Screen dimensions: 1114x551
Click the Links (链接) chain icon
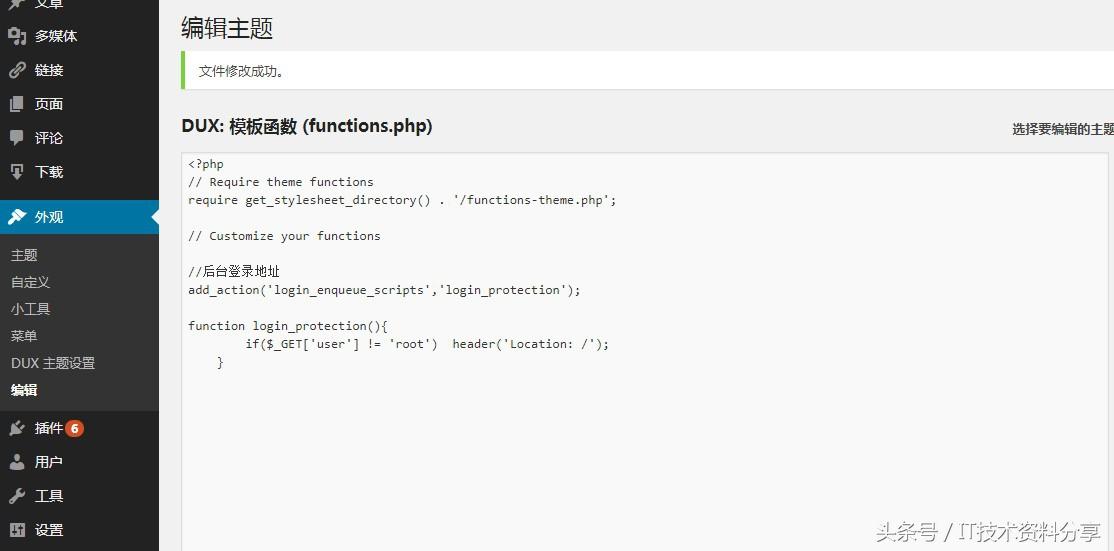tap(17, 70)
